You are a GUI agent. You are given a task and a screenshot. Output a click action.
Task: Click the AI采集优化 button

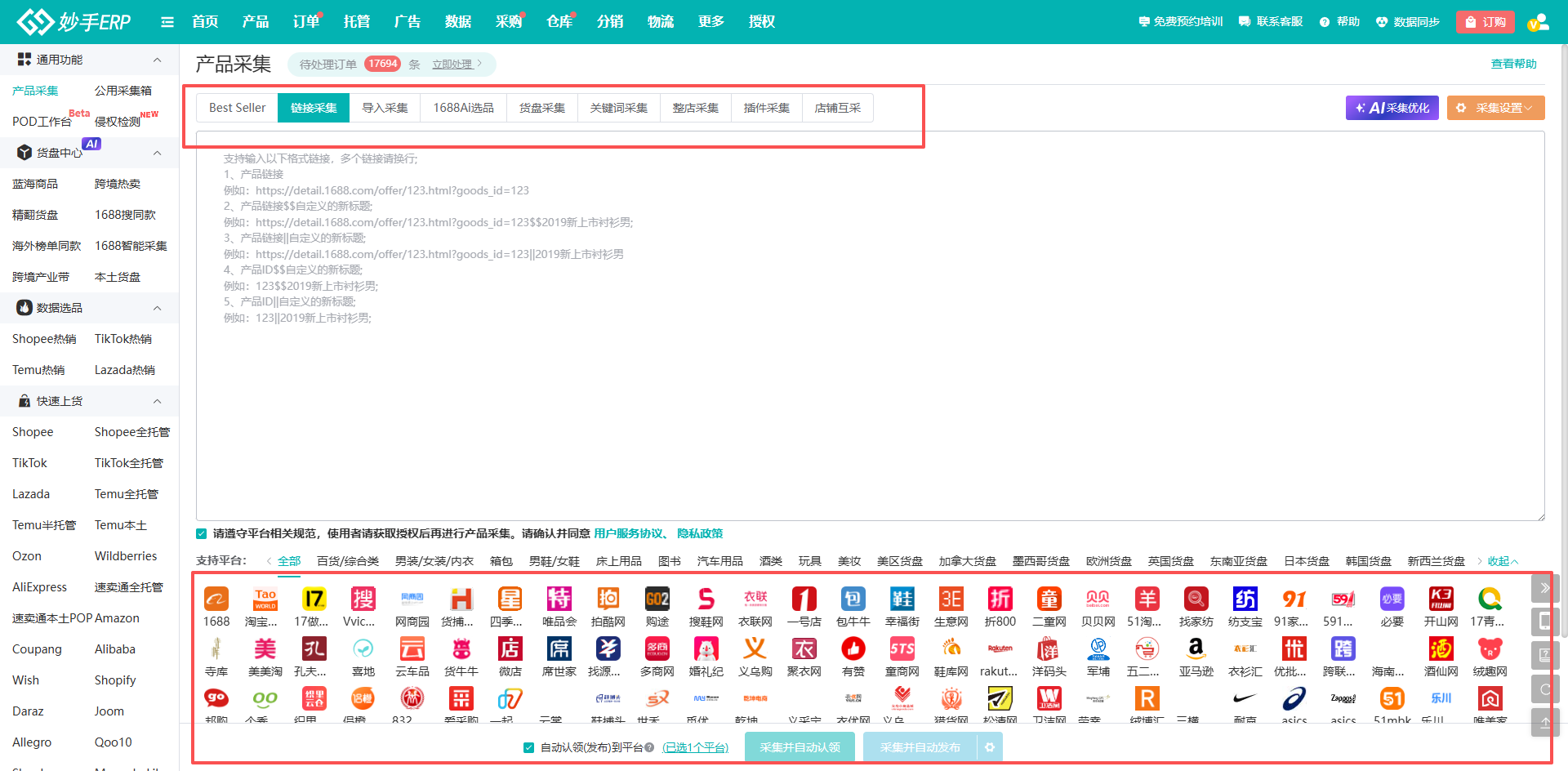coord(1392,108)
